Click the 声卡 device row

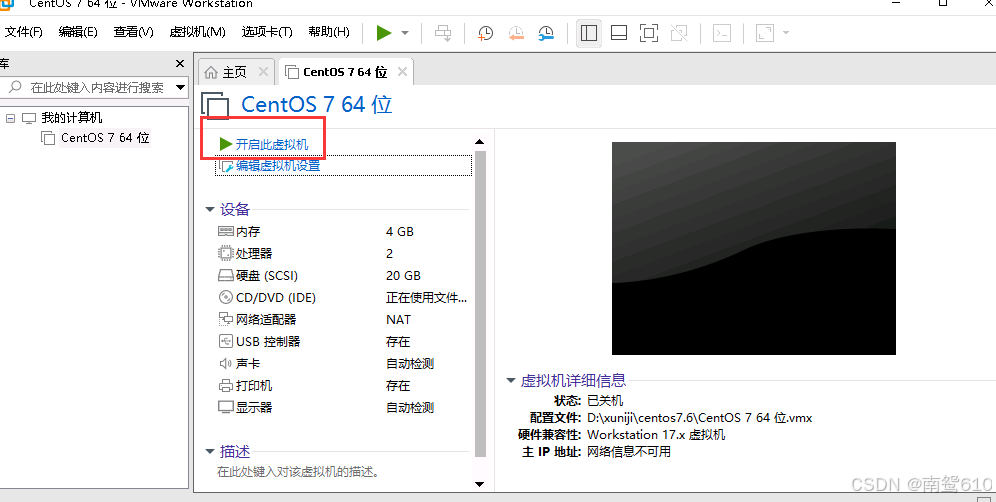click(x=343, y=364)
